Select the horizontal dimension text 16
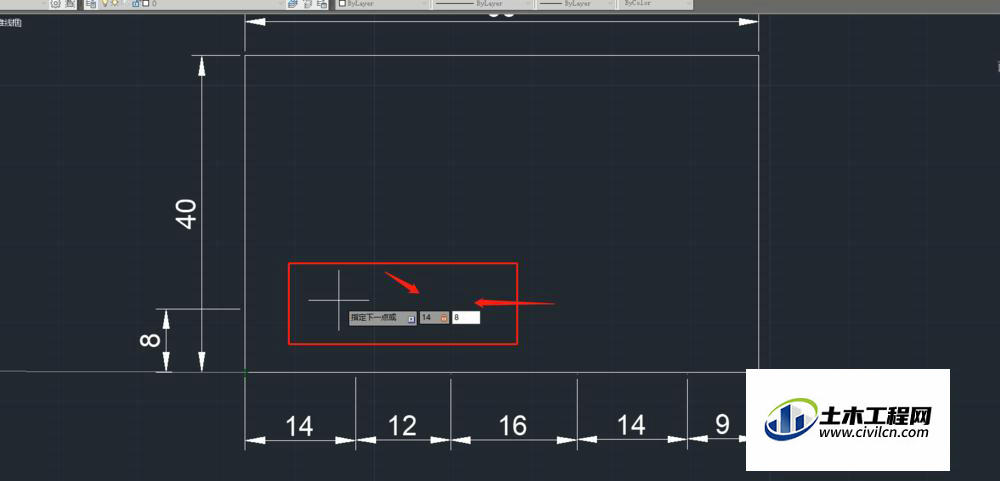1000x481 pixels. pyautogui.click(x=513, y=426)
